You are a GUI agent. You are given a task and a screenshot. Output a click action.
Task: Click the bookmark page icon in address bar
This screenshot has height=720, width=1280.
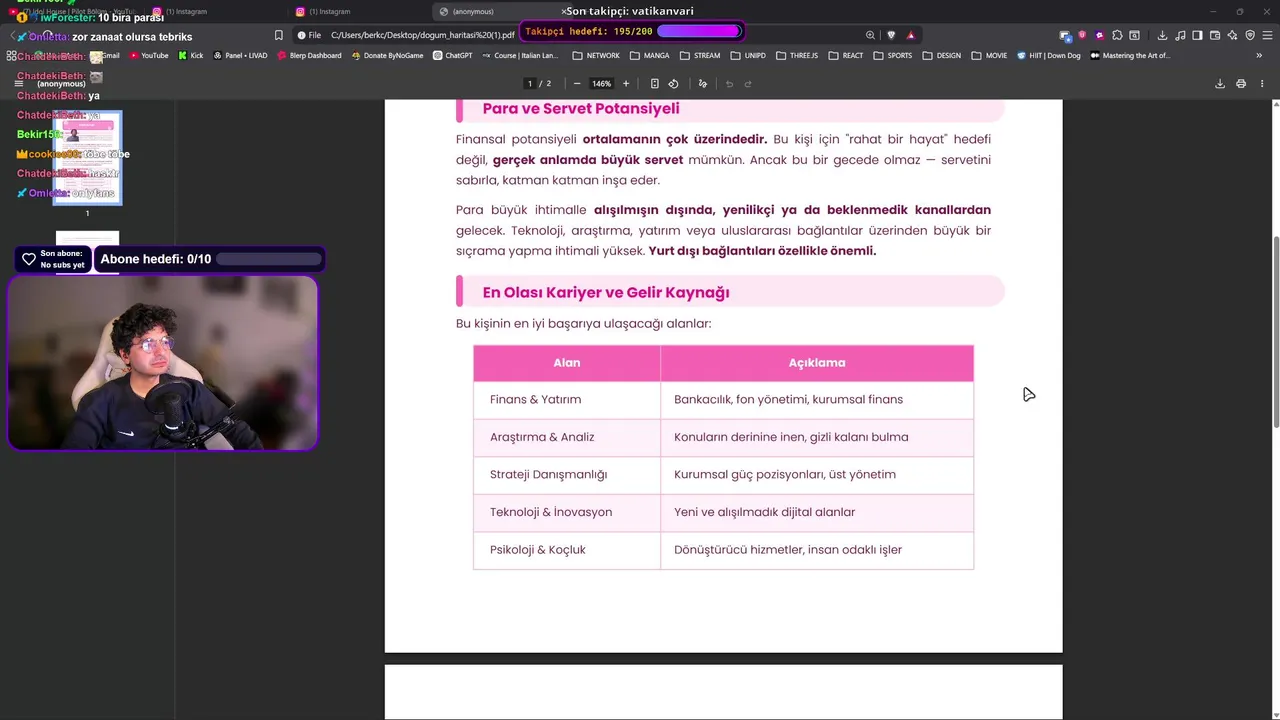pyautogui.click(x=279, y=35)
